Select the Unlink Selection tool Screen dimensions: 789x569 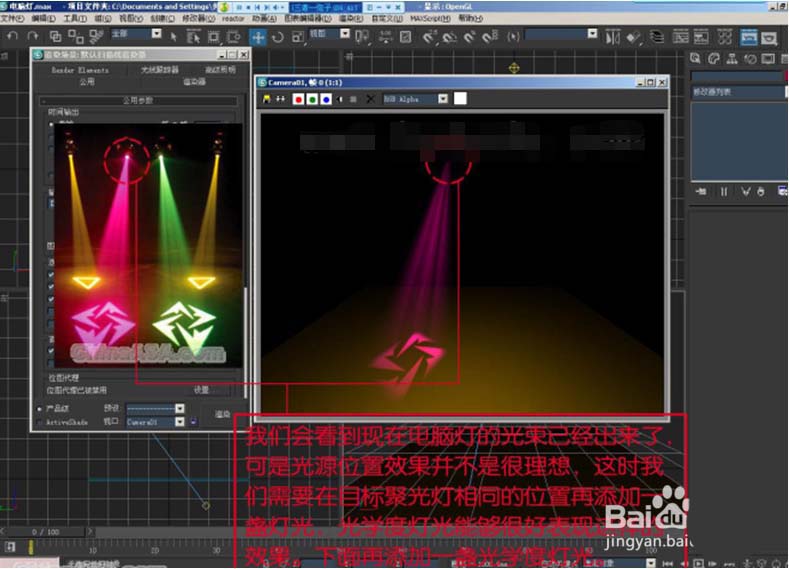point(75,36)
